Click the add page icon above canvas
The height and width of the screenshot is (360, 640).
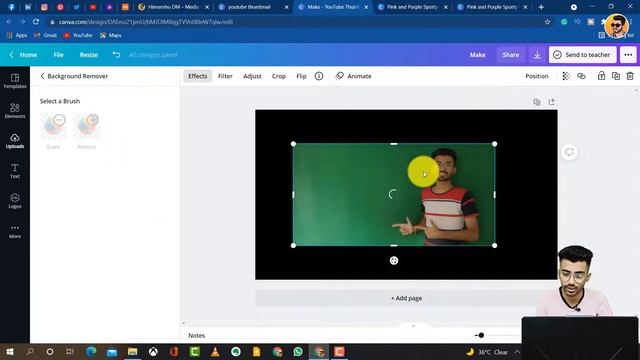coord(551,102)
